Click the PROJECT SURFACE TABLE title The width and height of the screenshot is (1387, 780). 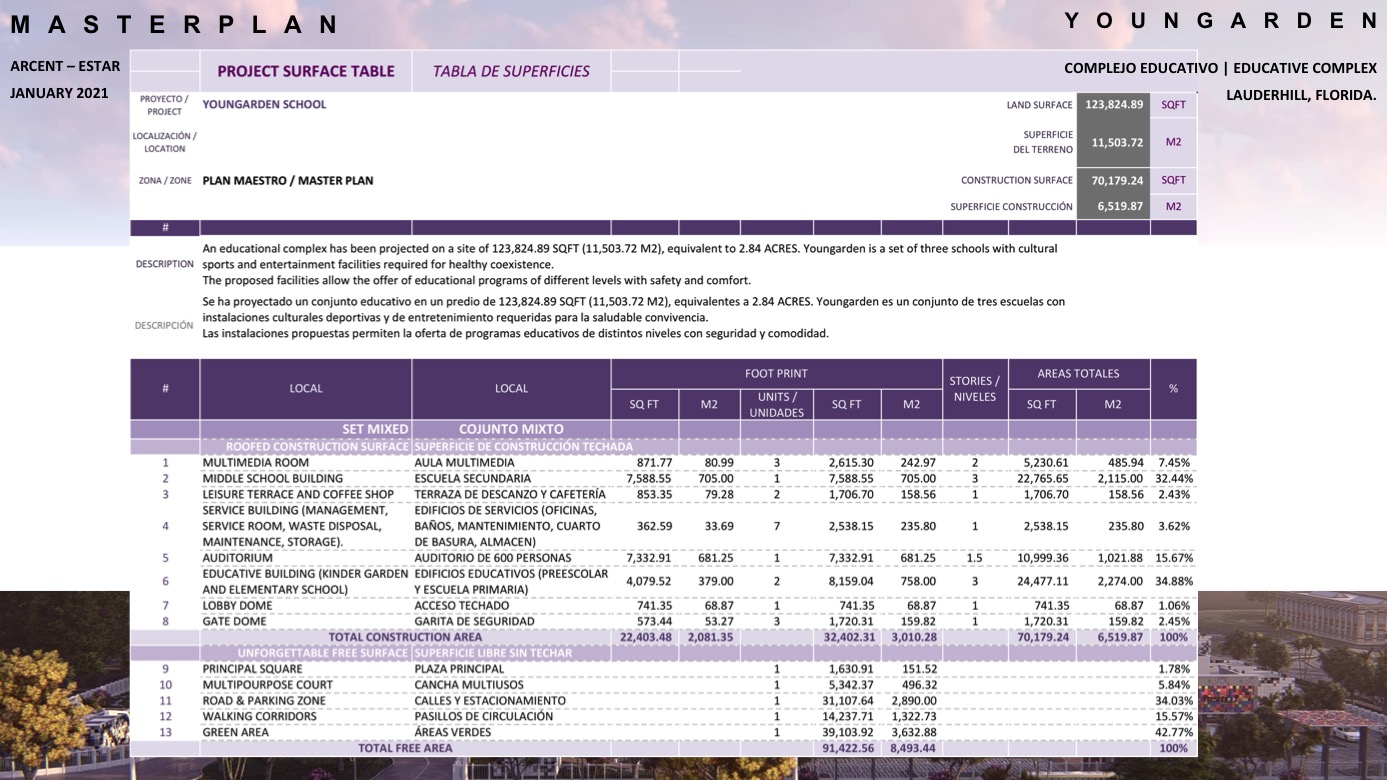pyautogui.click(x=305, y=72)
